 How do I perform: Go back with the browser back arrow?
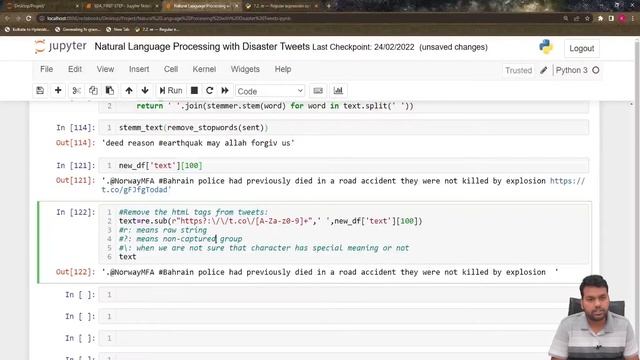[x=7, y=18]
